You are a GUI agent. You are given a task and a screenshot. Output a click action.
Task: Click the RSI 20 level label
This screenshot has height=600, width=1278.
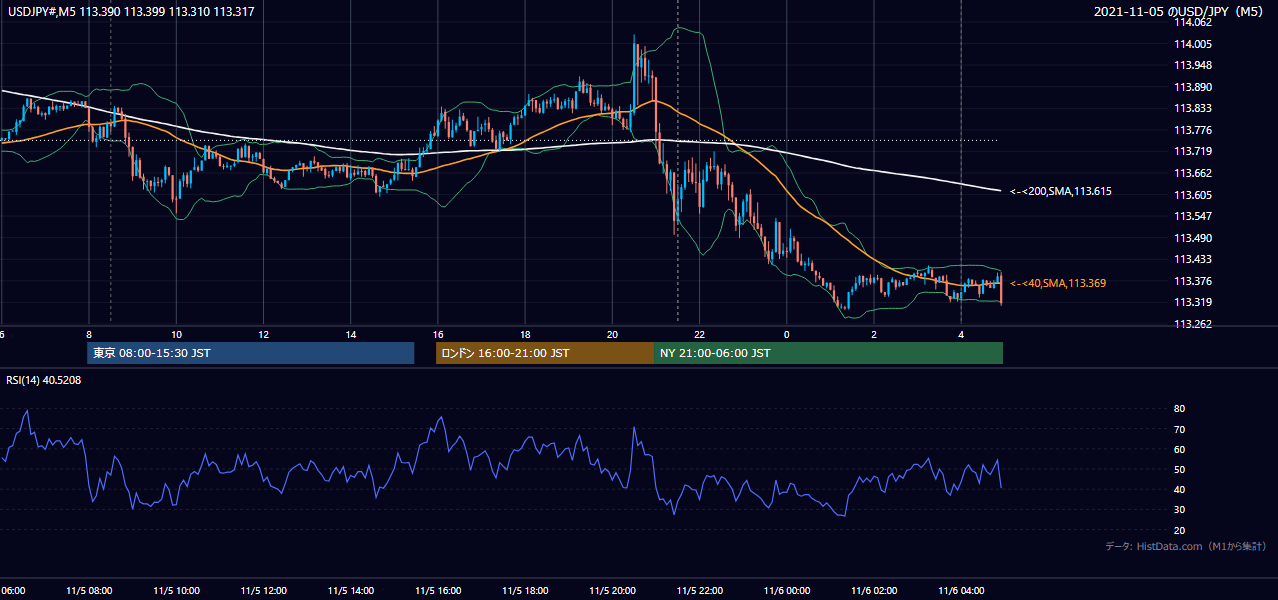[x=1179, y=530]
